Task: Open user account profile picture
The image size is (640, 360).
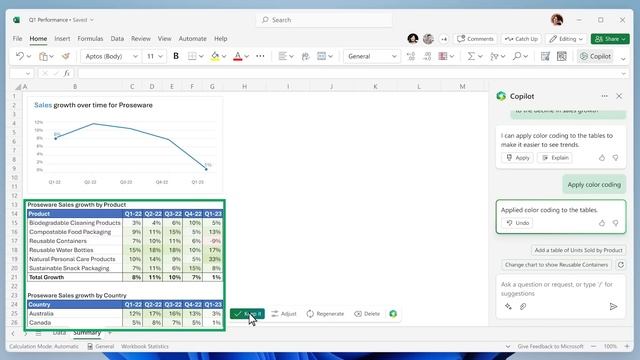Action: (x=557, y=20)
